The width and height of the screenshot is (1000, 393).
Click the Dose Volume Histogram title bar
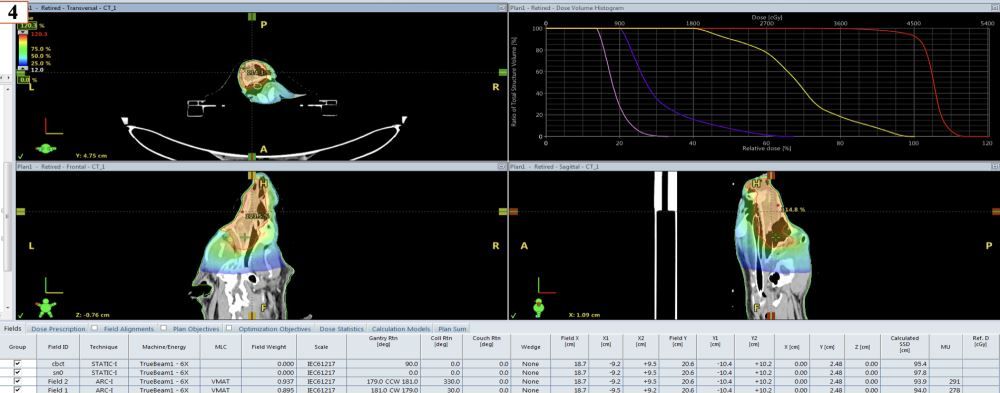pos(754,8)
